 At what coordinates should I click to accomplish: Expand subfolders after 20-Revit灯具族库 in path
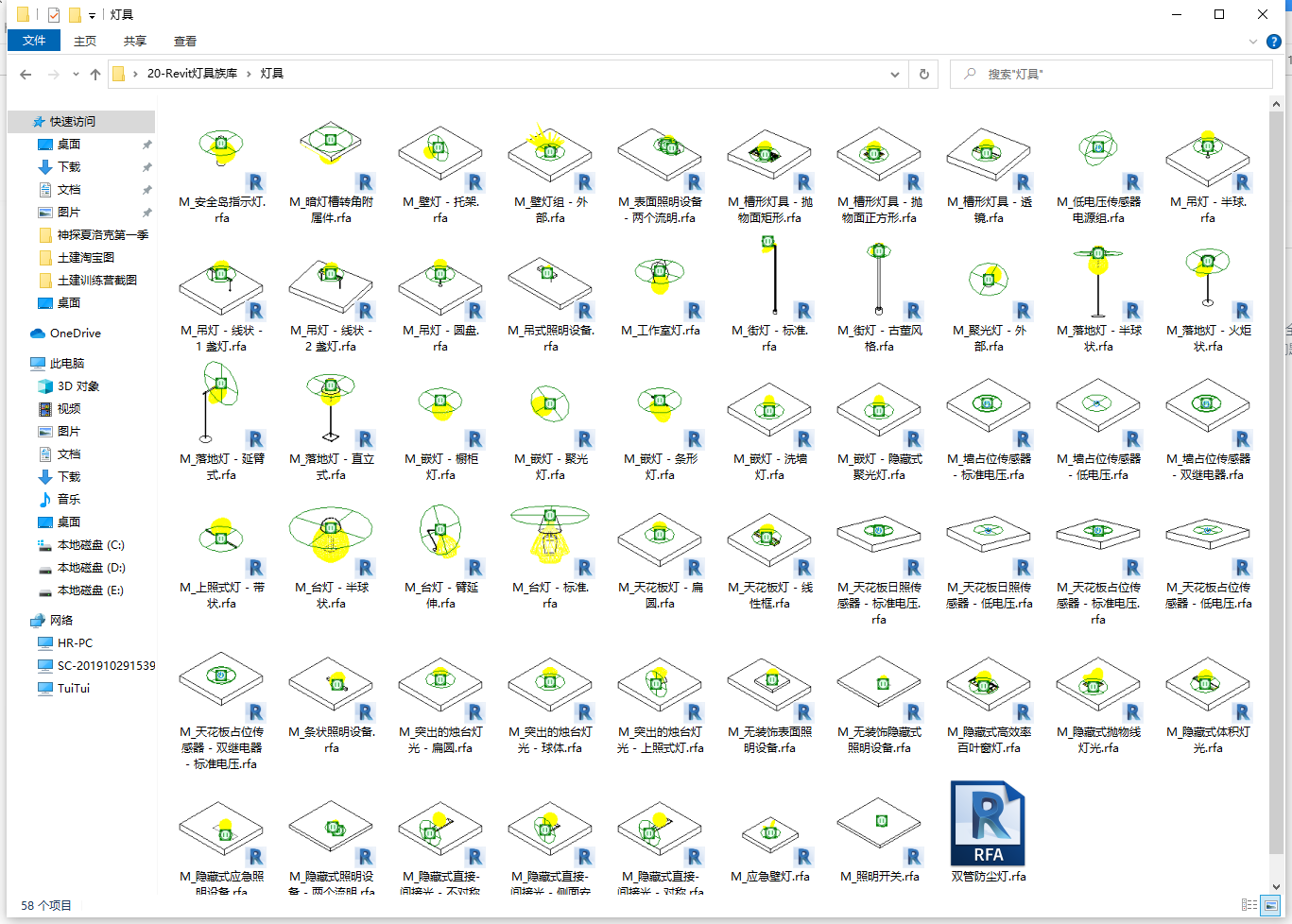tap(250, 74)
